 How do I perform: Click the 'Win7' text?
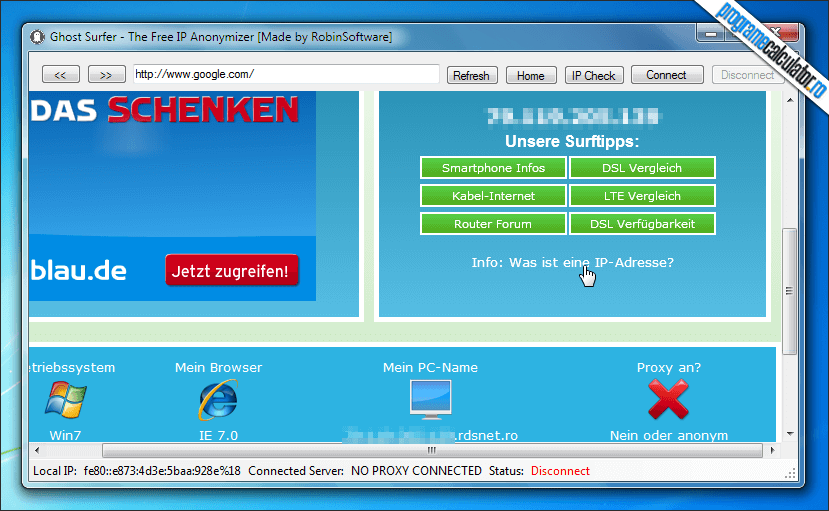pos(65,435)
